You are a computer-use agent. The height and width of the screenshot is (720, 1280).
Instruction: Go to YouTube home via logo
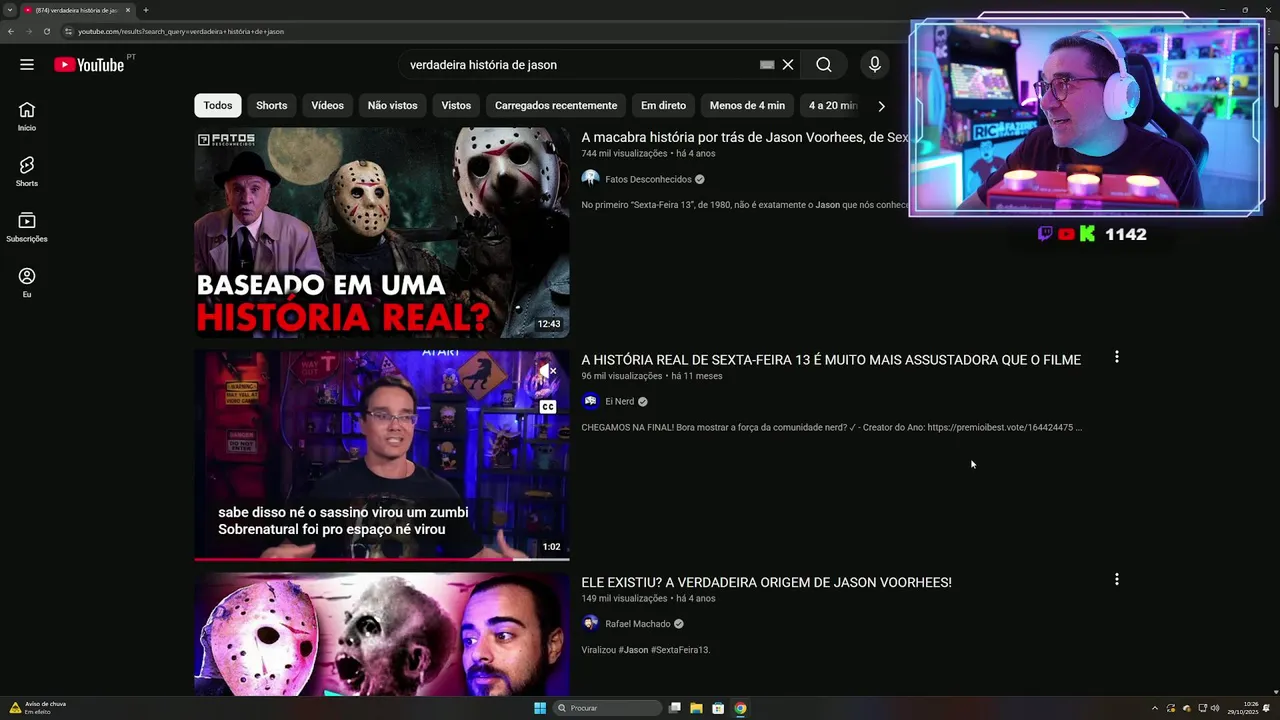coord(90,65)
